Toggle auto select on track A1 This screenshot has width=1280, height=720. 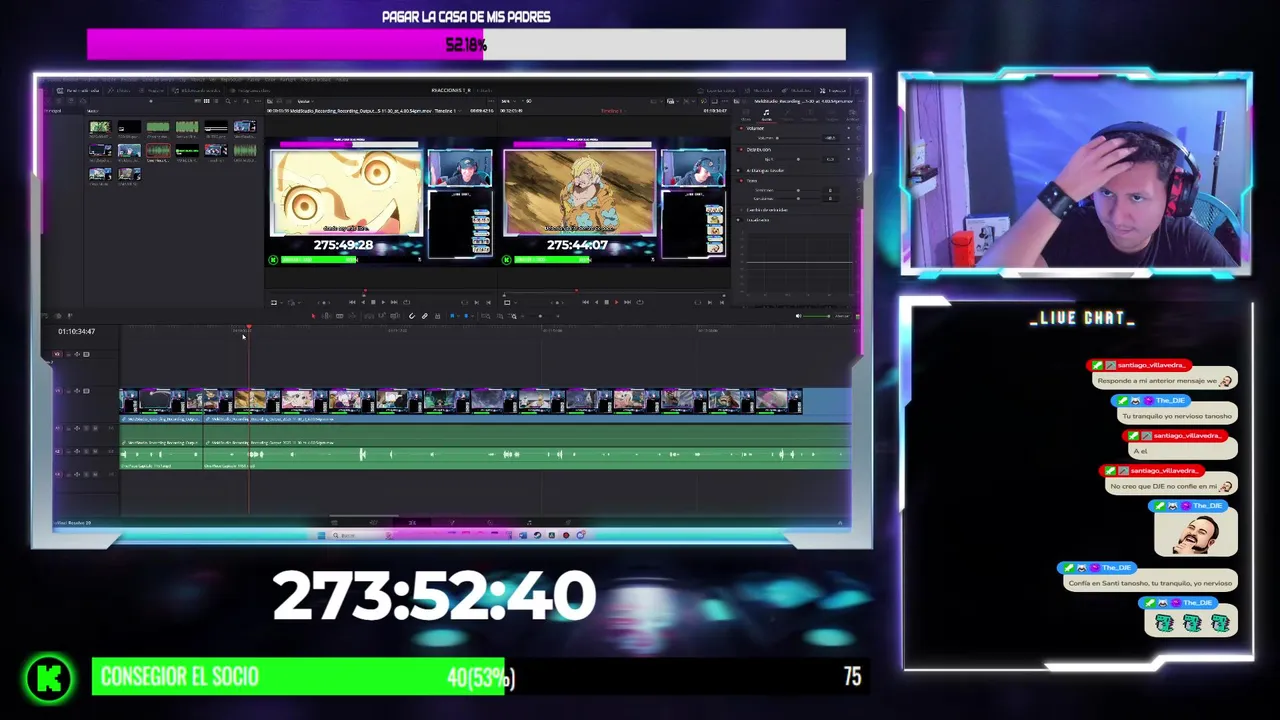click(77, 428)
